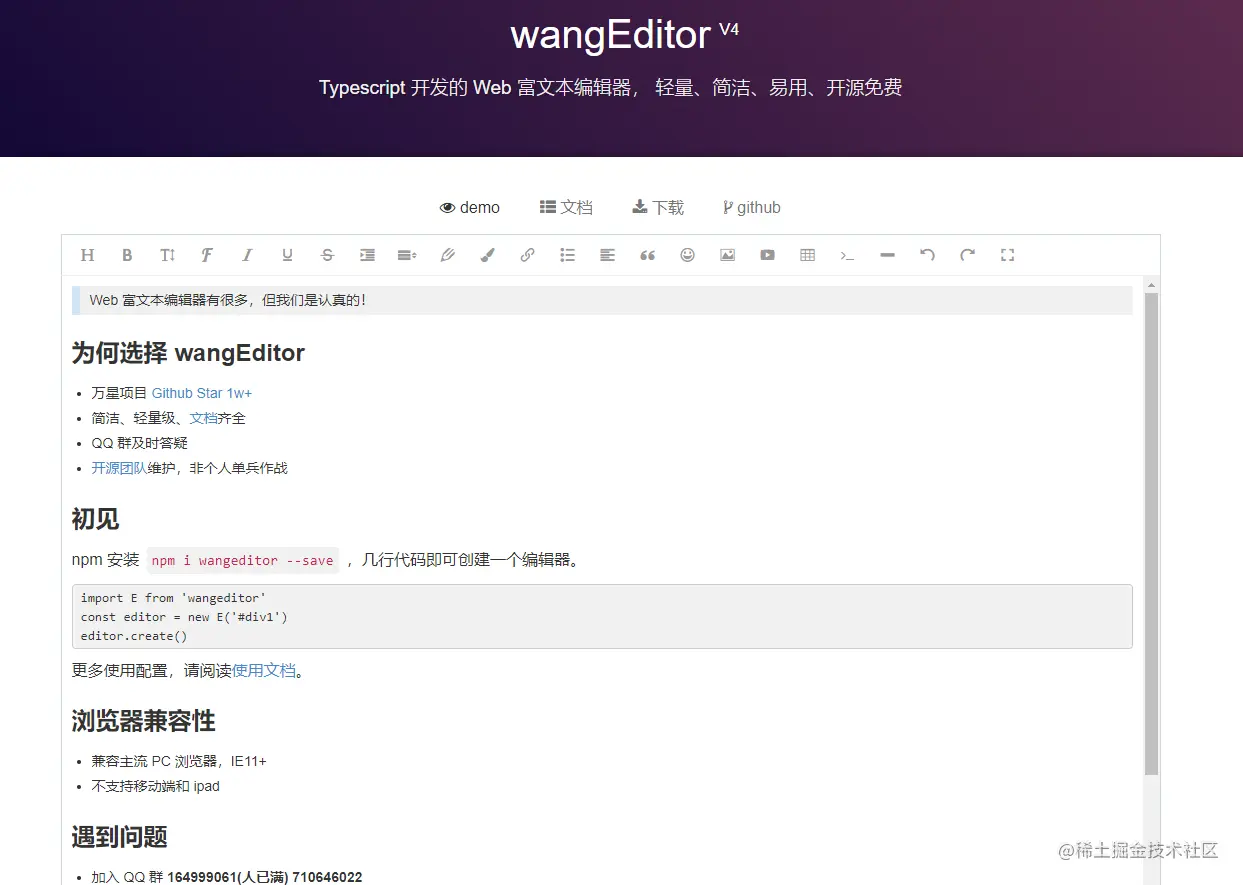Click the list item '不支持移动端和 ipad'
Image resolution: width=1243 pixels, height=885 pixels.
(155, 786)
